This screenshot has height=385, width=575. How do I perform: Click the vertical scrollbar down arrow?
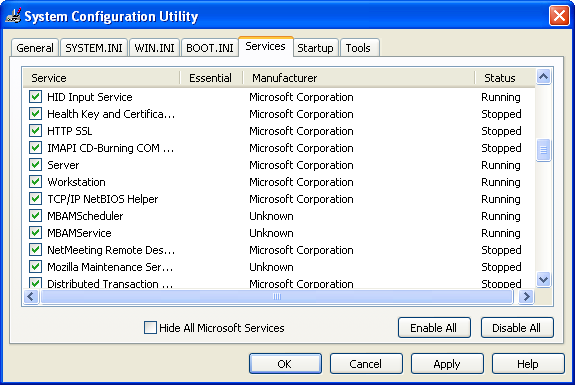pyautogui.click(x=543, y=280)
